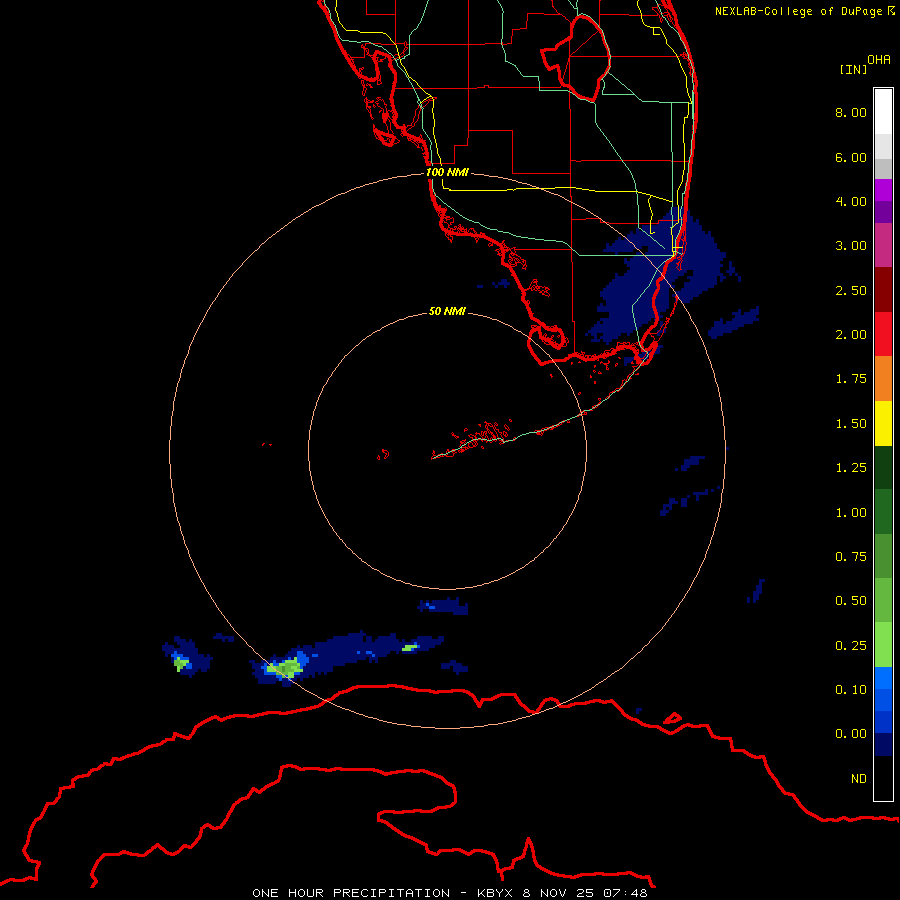Image resolution: width=900 pixels, height=900 pixels.
Task: Pick the dark green swatch beside 1.25
Action: [883, 467]
